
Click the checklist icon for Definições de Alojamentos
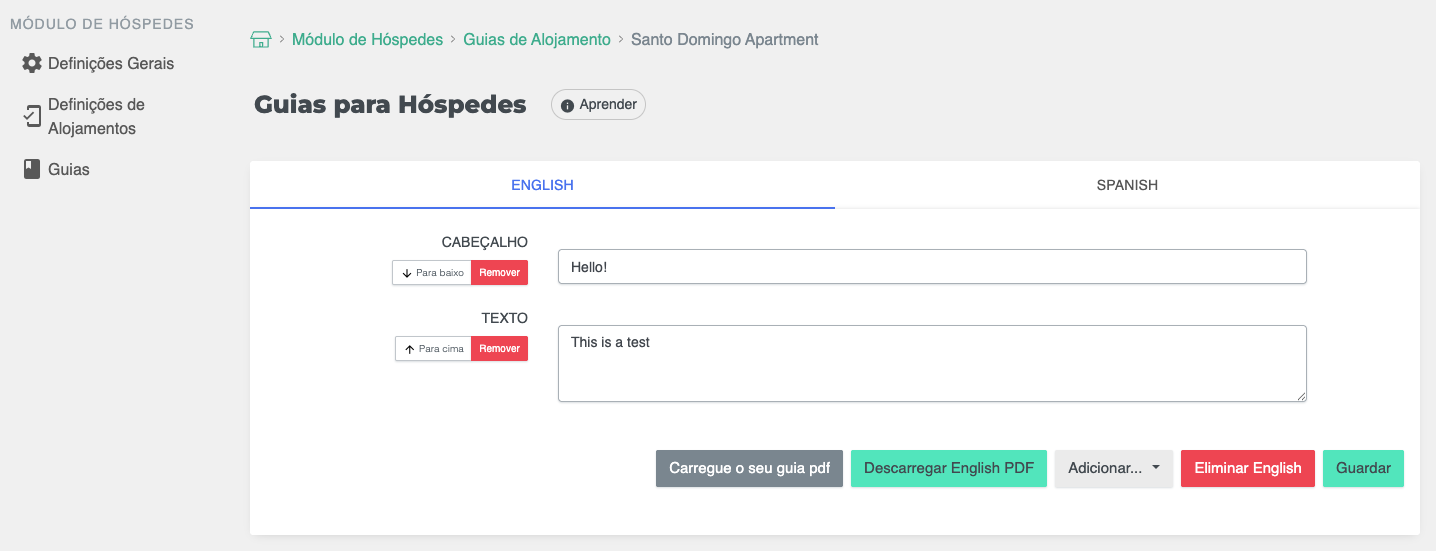(x=32, y=116)
